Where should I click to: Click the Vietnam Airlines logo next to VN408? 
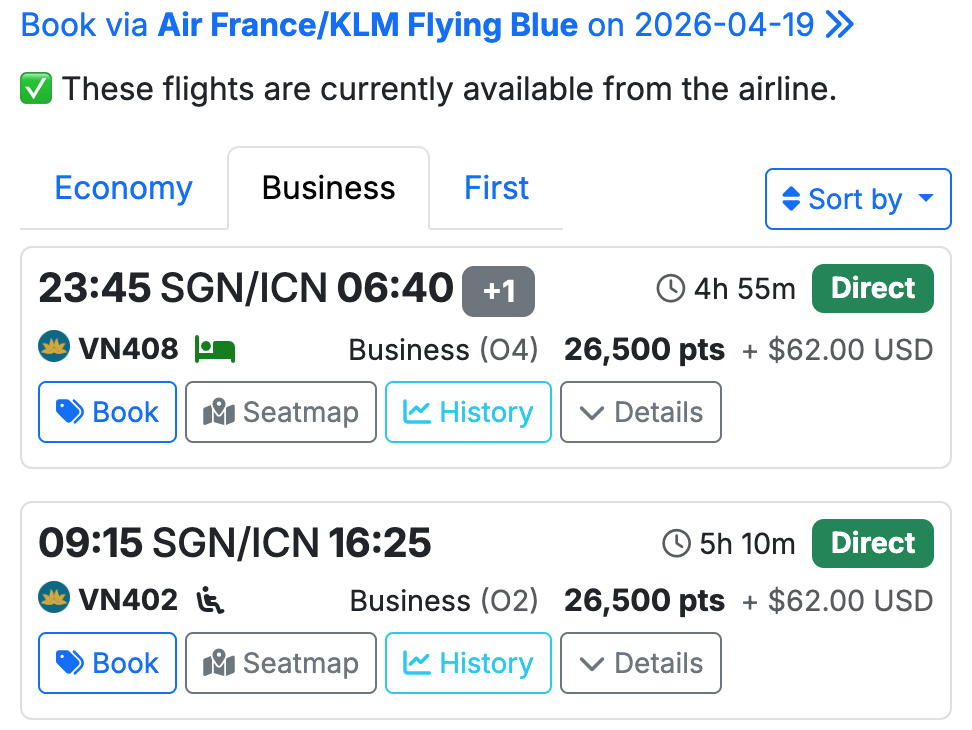pyautogui.click(x=53, y=348)
